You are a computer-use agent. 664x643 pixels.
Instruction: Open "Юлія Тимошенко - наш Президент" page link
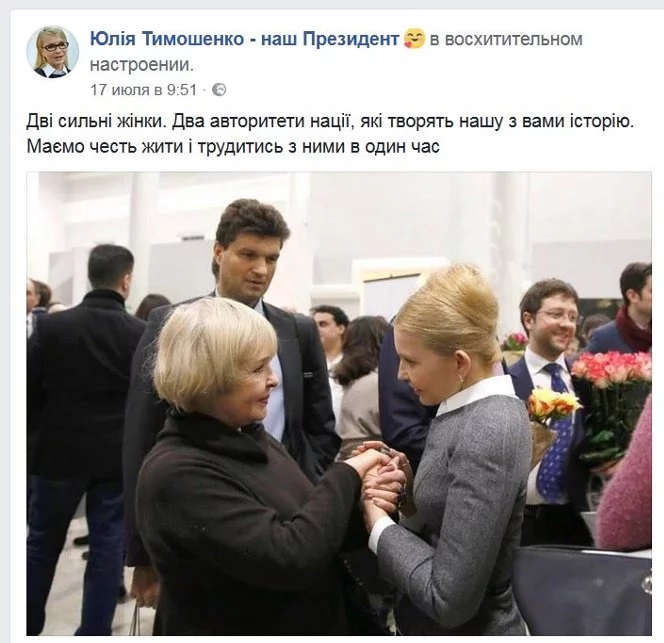pyautogui.click(x=244, y=39)
